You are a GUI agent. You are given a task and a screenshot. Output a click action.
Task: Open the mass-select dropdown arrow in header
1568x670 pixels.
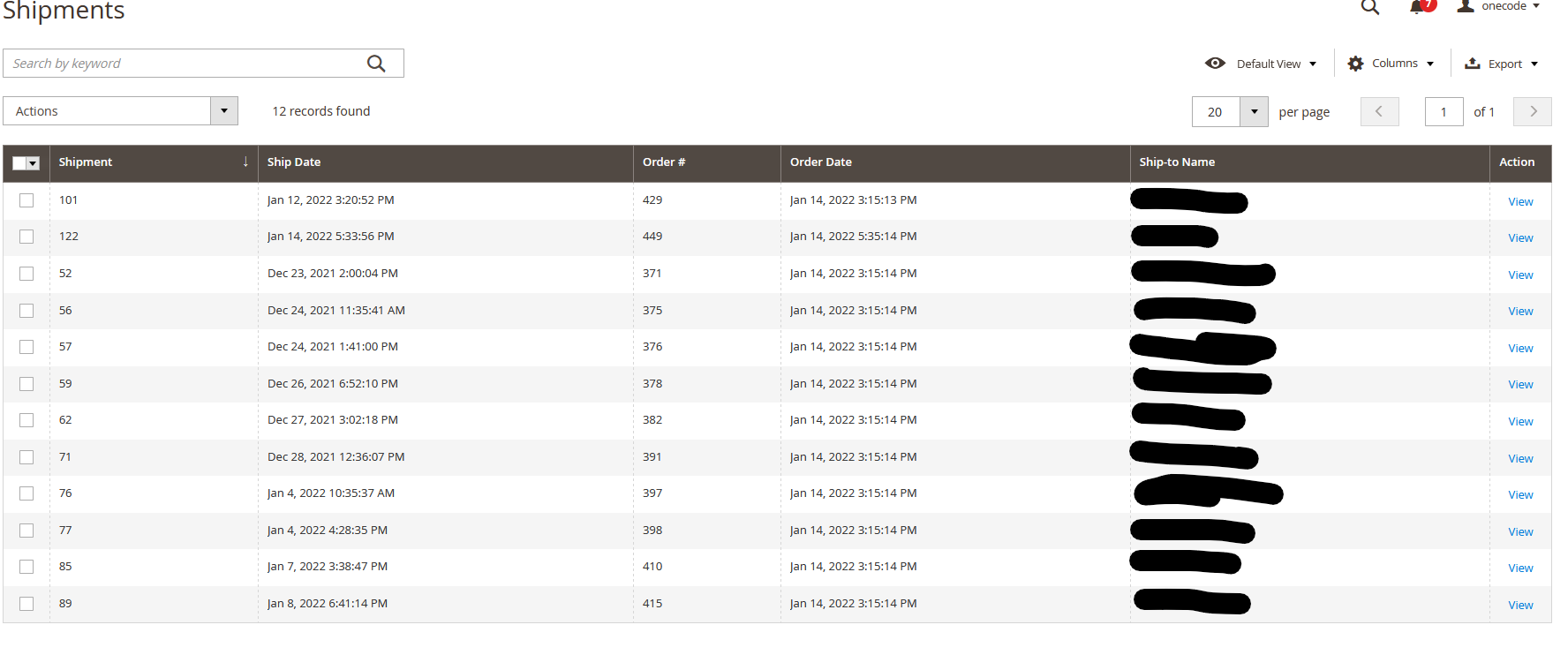34,163
